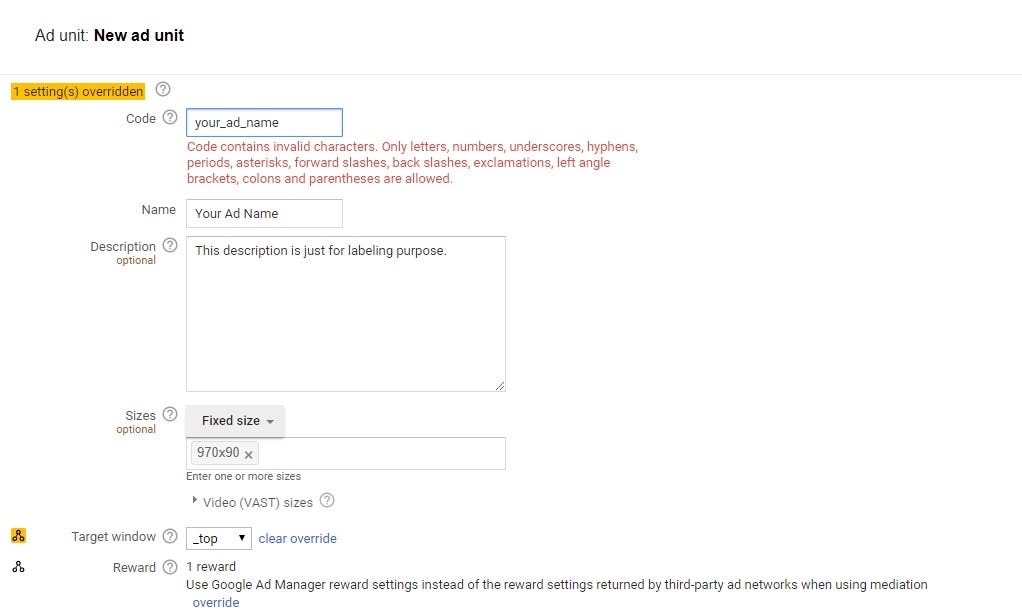The image size is (1022, 615).
Task: Expand the Video (VAST) sizes section
Action: 194,500
